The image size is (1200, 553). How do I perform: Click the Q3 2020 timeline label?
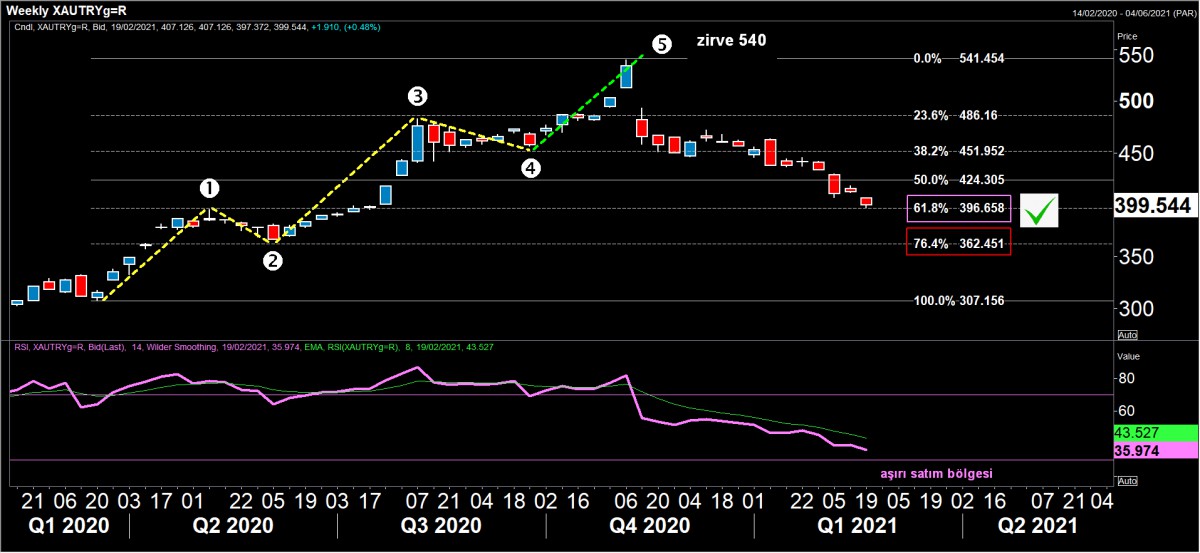click(441, 525)
